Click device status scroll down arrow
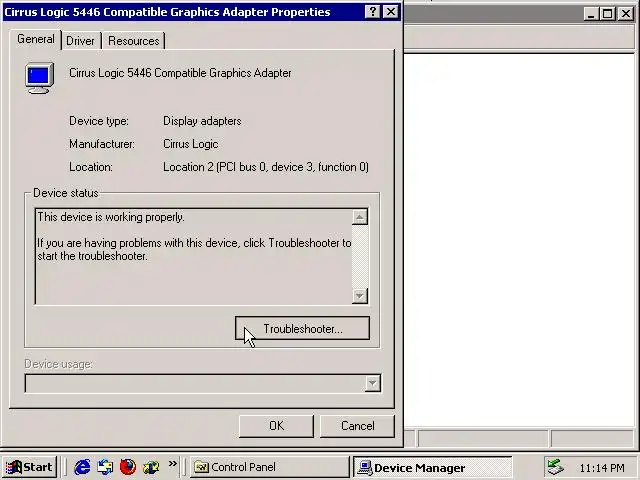 [x=360, y=296]
